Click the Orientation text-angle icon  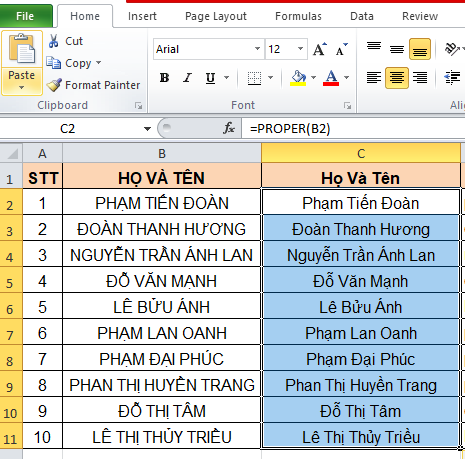(452, 49)
